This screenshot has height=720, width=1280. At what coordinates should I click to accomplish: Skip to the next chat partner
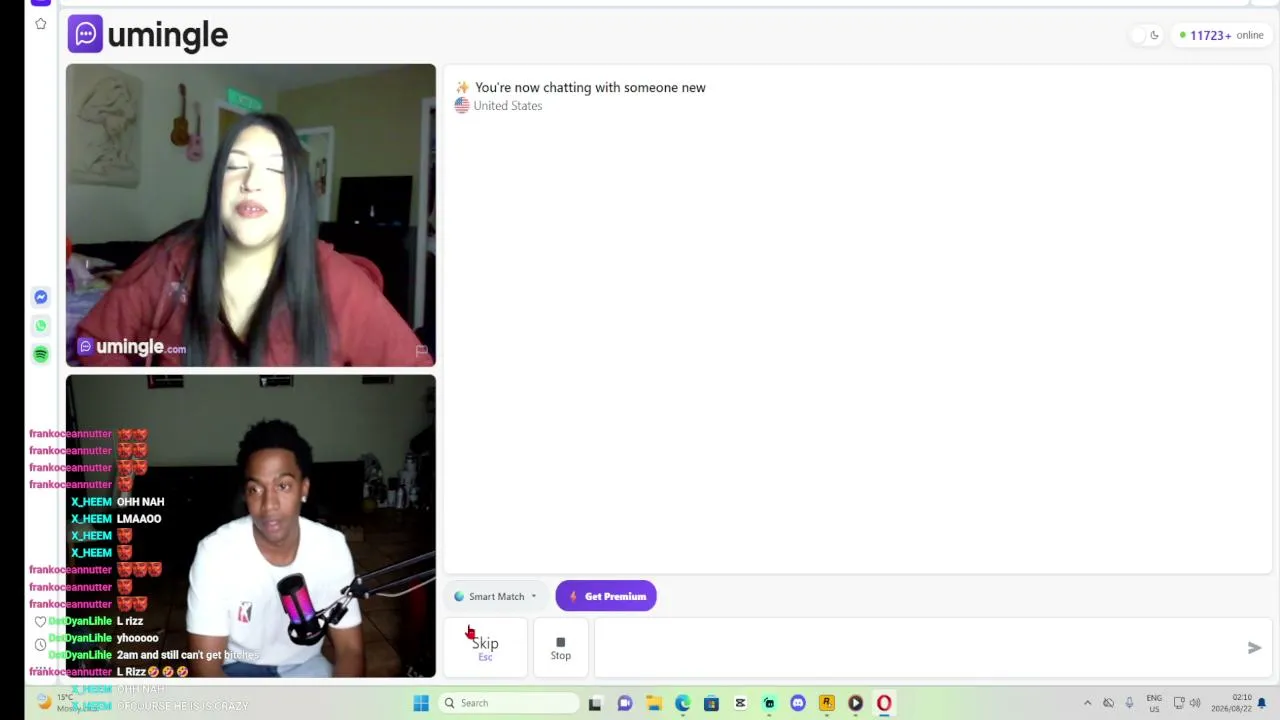point(485,647)
